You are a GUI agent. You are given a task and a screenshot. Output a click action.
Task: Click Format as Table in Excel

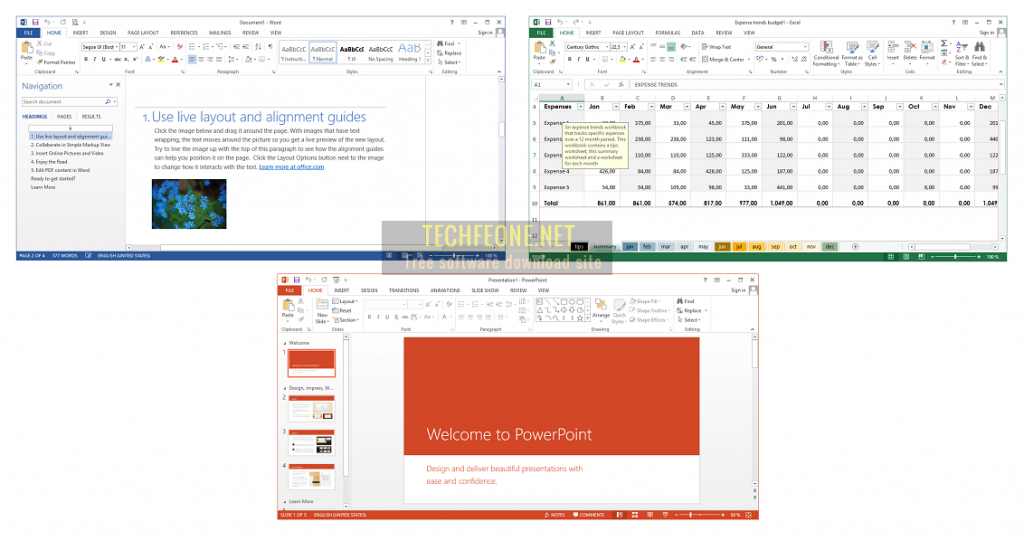point(852,54)
